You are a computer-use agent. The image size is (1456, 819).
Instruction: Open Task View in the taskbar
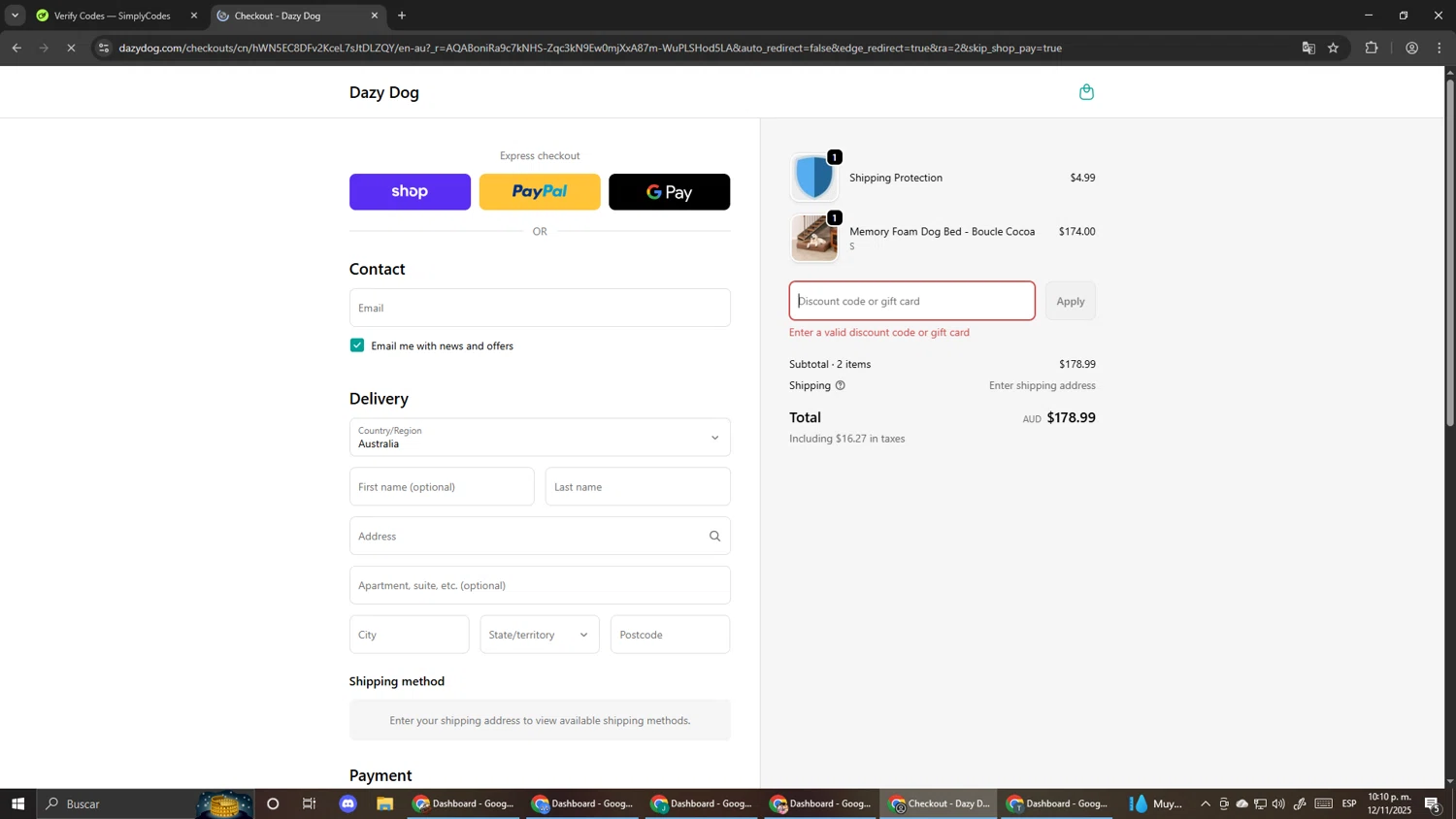coord(310,803)
